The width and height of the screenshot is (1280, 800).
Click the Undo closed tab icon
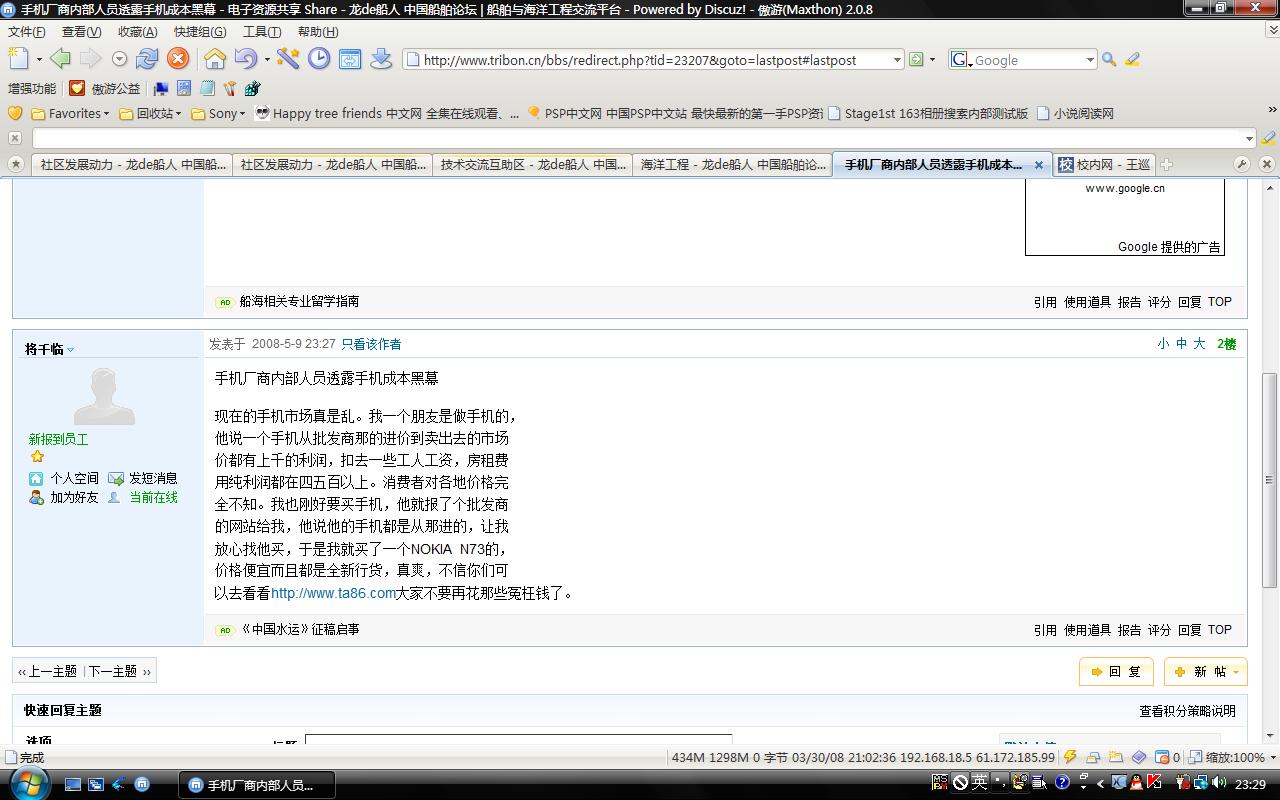pyautogui.click(x=245, y=59)
